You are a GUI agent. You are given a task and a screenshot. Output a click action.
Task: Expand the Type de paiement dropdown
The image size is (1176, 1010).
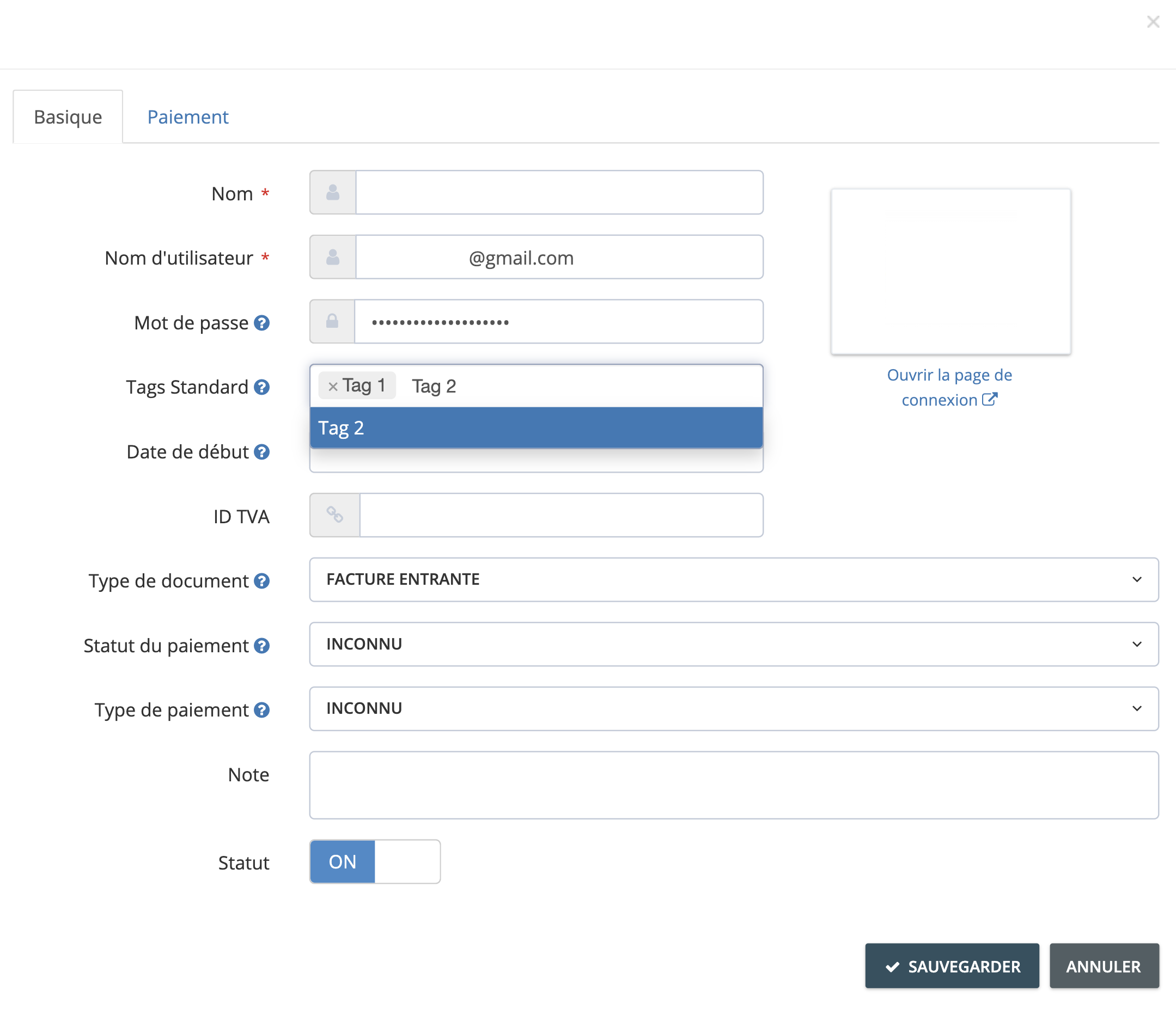point(734,709)
